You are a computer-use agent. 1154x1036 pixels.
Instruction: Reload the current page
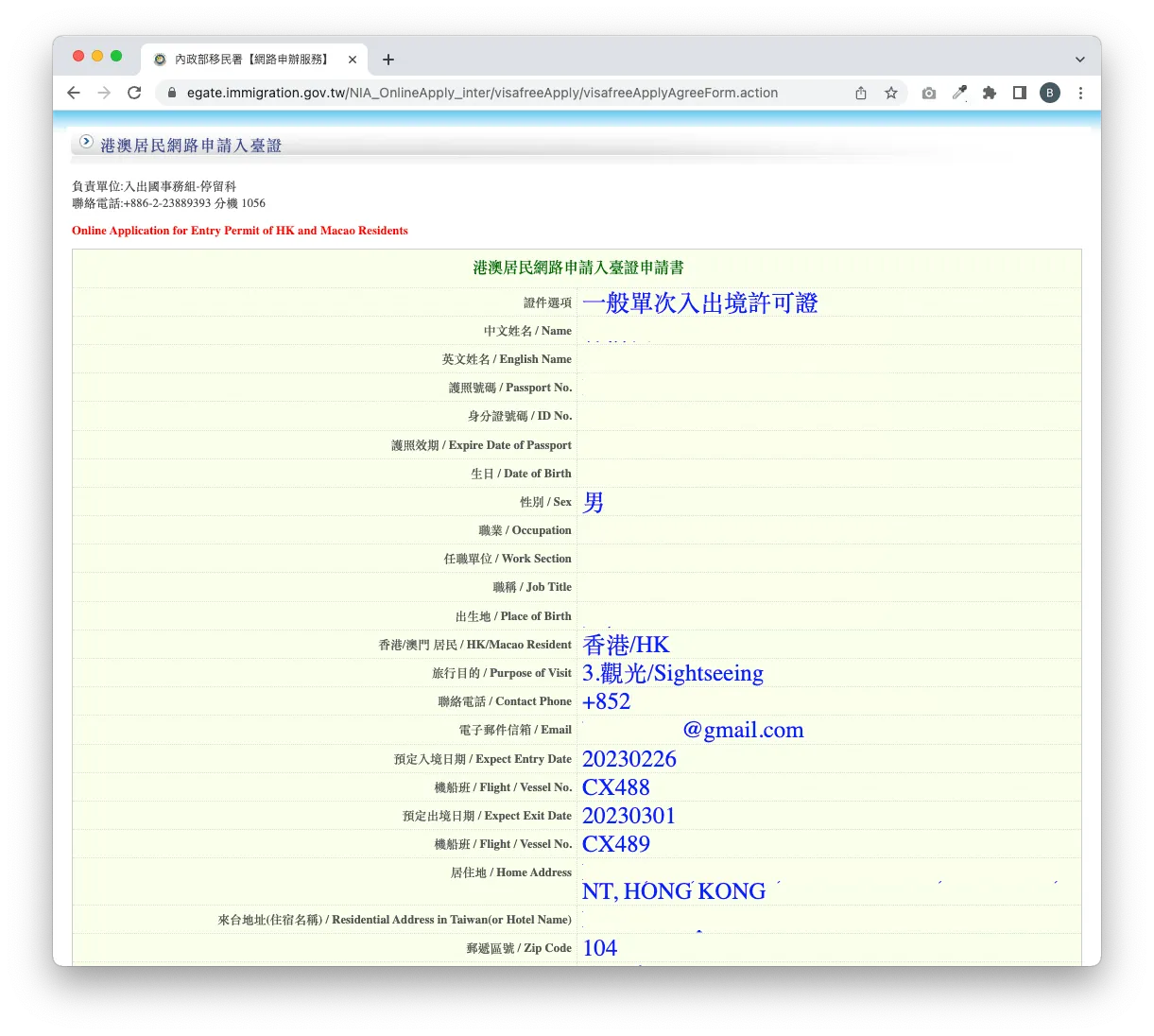pos(134,93)
